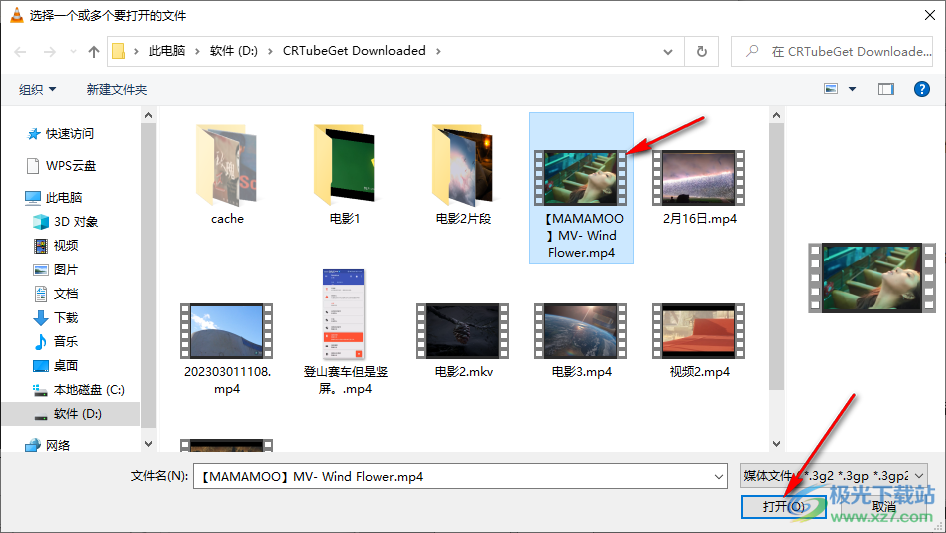The width and height of the screenshot is (946, 533).
Task: Go back using the back arrow
Action: [x=20, y=52]
